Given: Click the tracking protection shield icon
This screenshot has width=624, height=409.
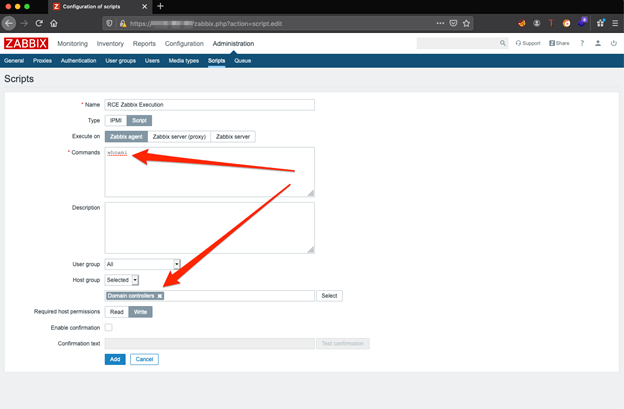Looking at the screenshot, I should coord(109,23).
